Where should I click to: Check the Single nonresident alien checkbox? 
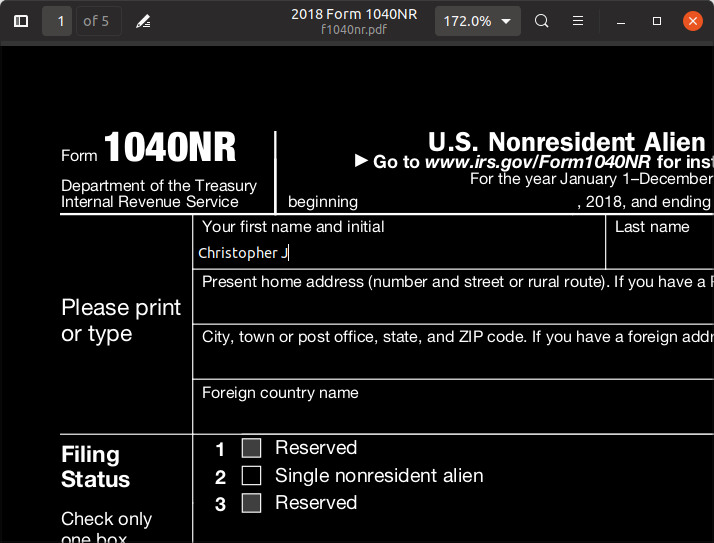click(251, 476)
